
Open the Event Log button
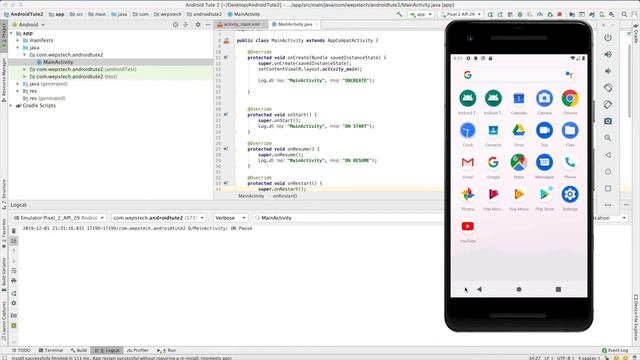[615, 350]
